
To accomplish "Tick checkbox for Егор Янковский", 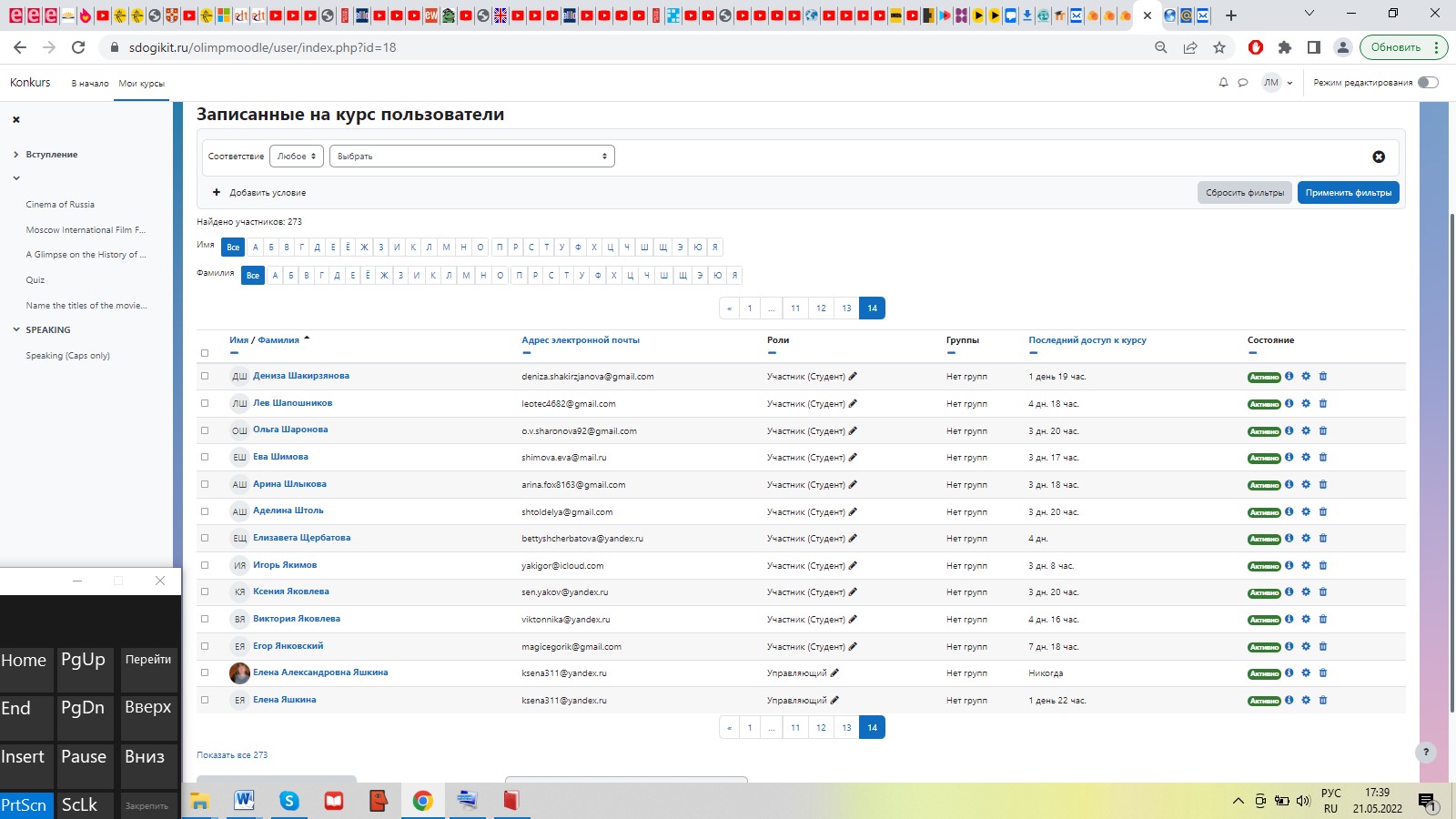I will tap(205, 646).
